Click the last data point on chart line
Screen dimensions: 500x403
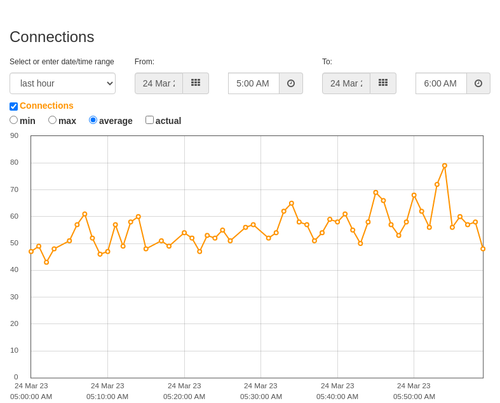click(483, 249)
